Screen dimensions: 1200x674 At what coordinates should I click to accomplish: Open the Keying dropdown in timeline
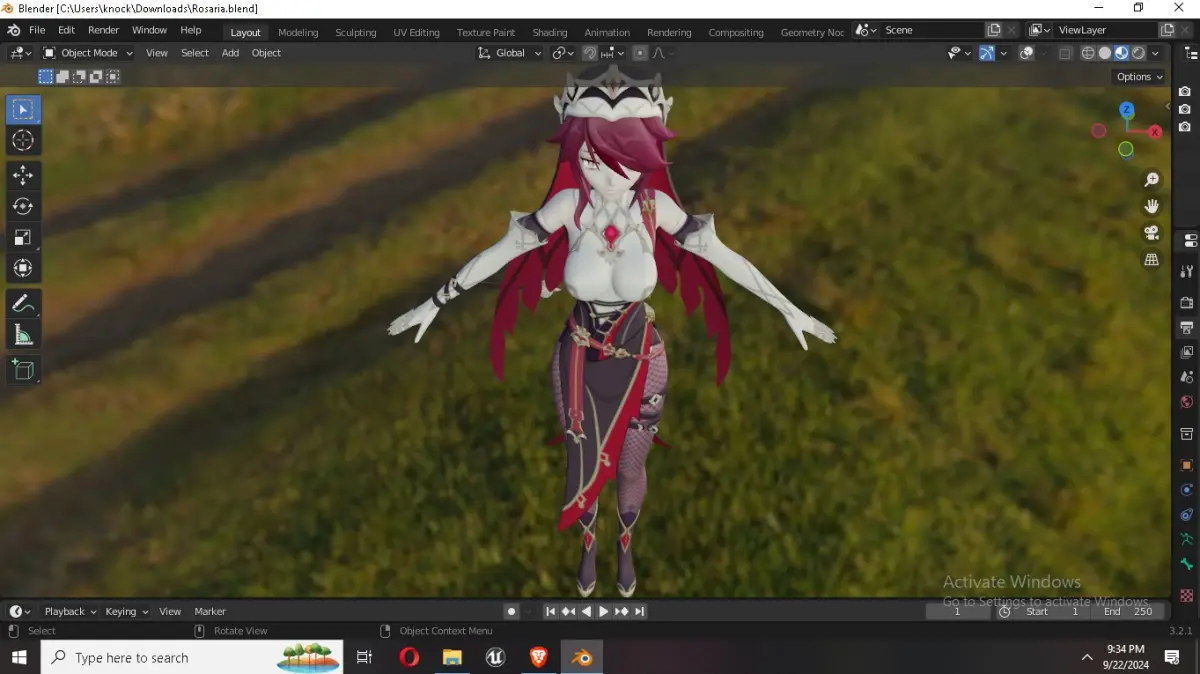pyautogui.click(x=127, y=611)
